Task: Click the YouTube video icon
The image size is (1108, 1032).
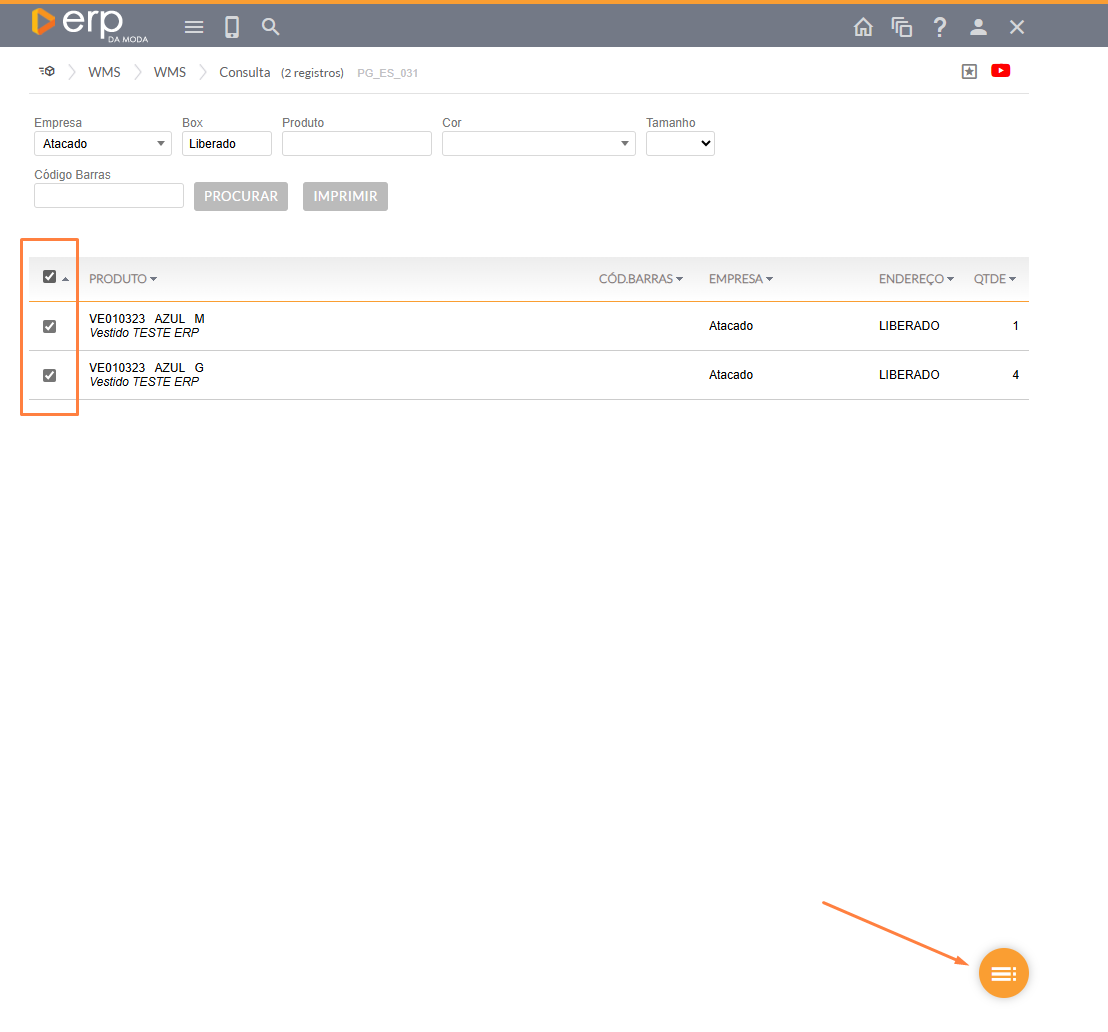Action: click(1000, 71)
